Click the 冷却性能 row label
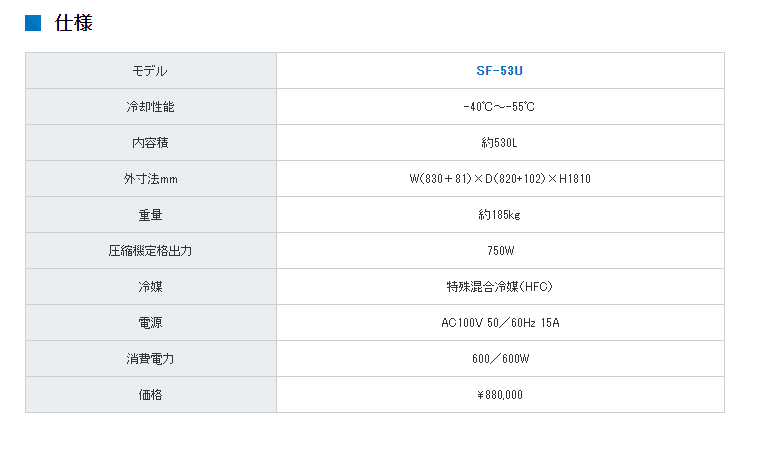The height and width of the screenshot is (451, 775). coord(150,107)
